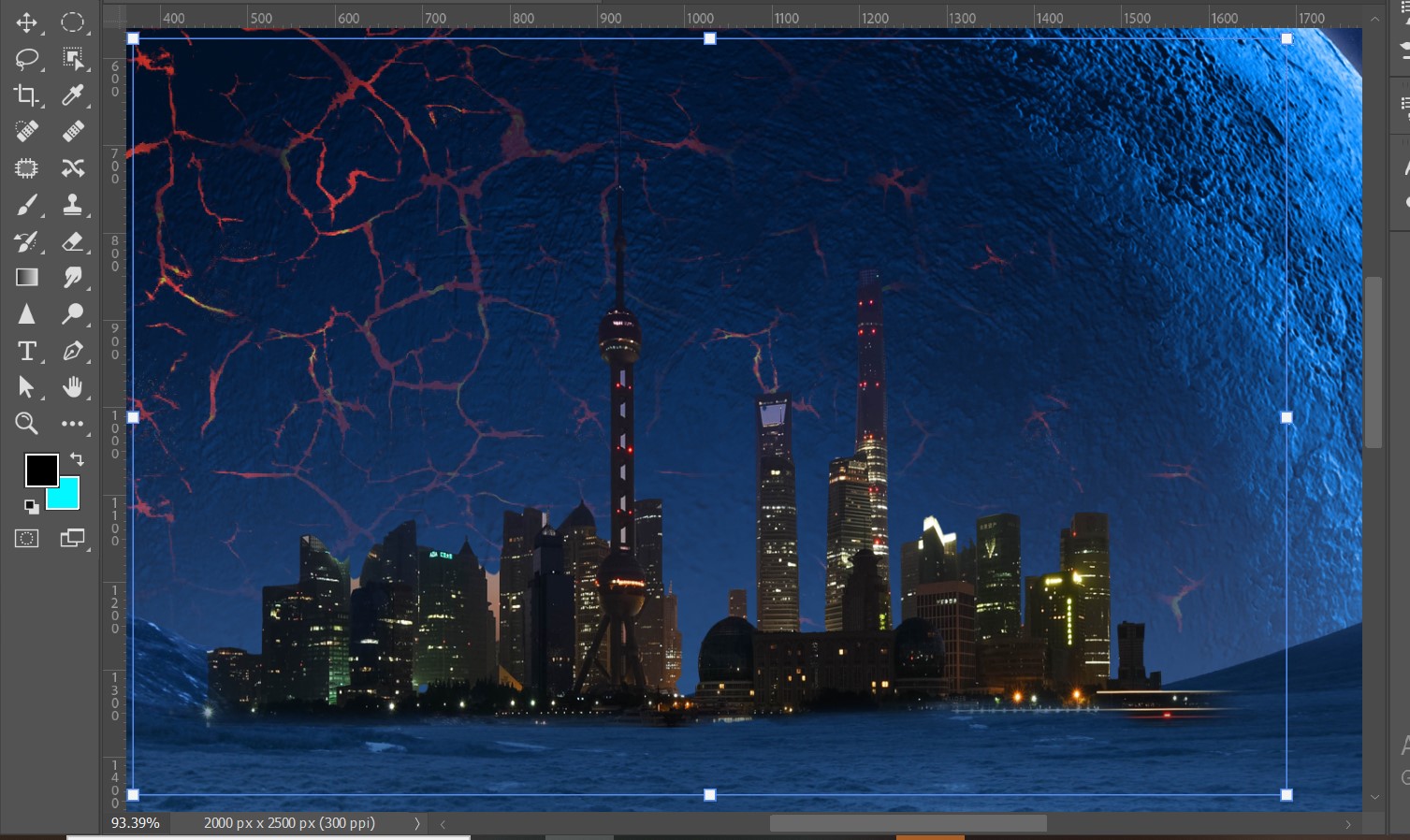Select the Pen tool
Image resolution: width=1410 pixels, height=840 pixels.
coord(72,351)
